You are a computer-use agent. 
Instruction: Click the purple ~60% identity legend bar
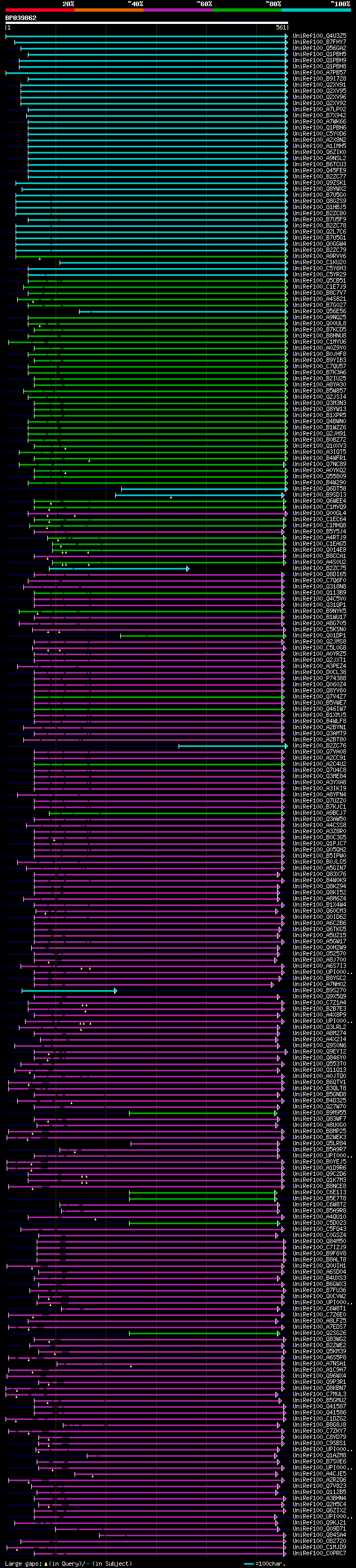click(x=179, y=10)
